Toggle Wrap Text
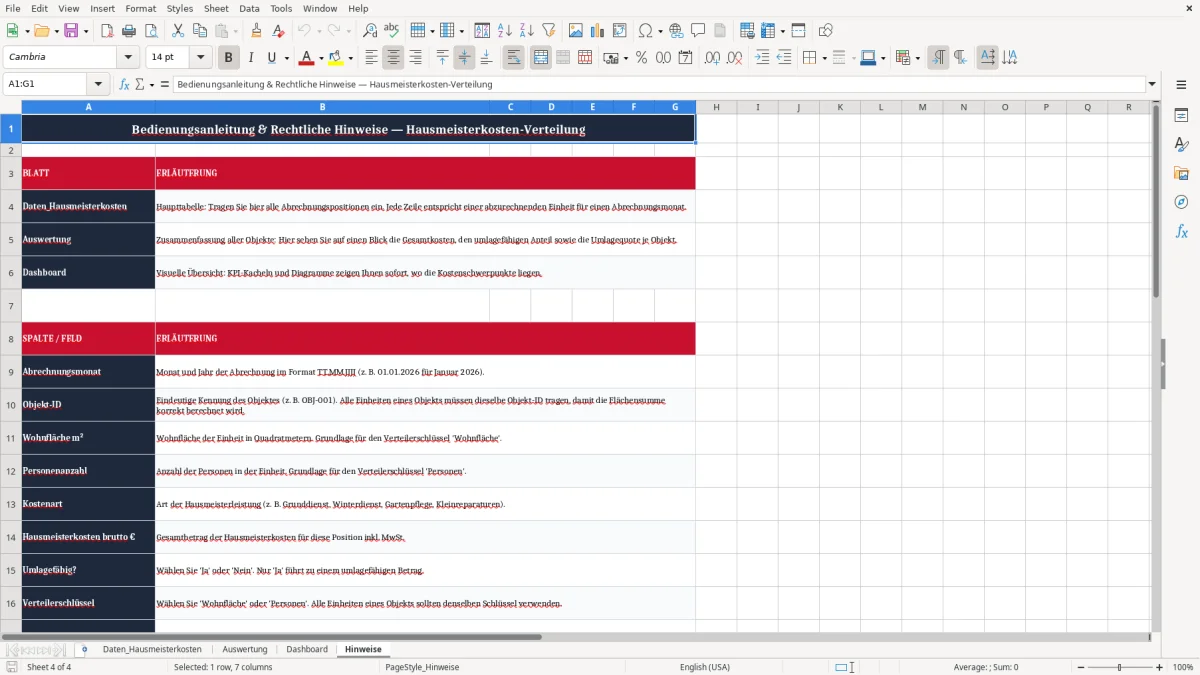This screenshot has width=1200, height=675. coord(514,58)
